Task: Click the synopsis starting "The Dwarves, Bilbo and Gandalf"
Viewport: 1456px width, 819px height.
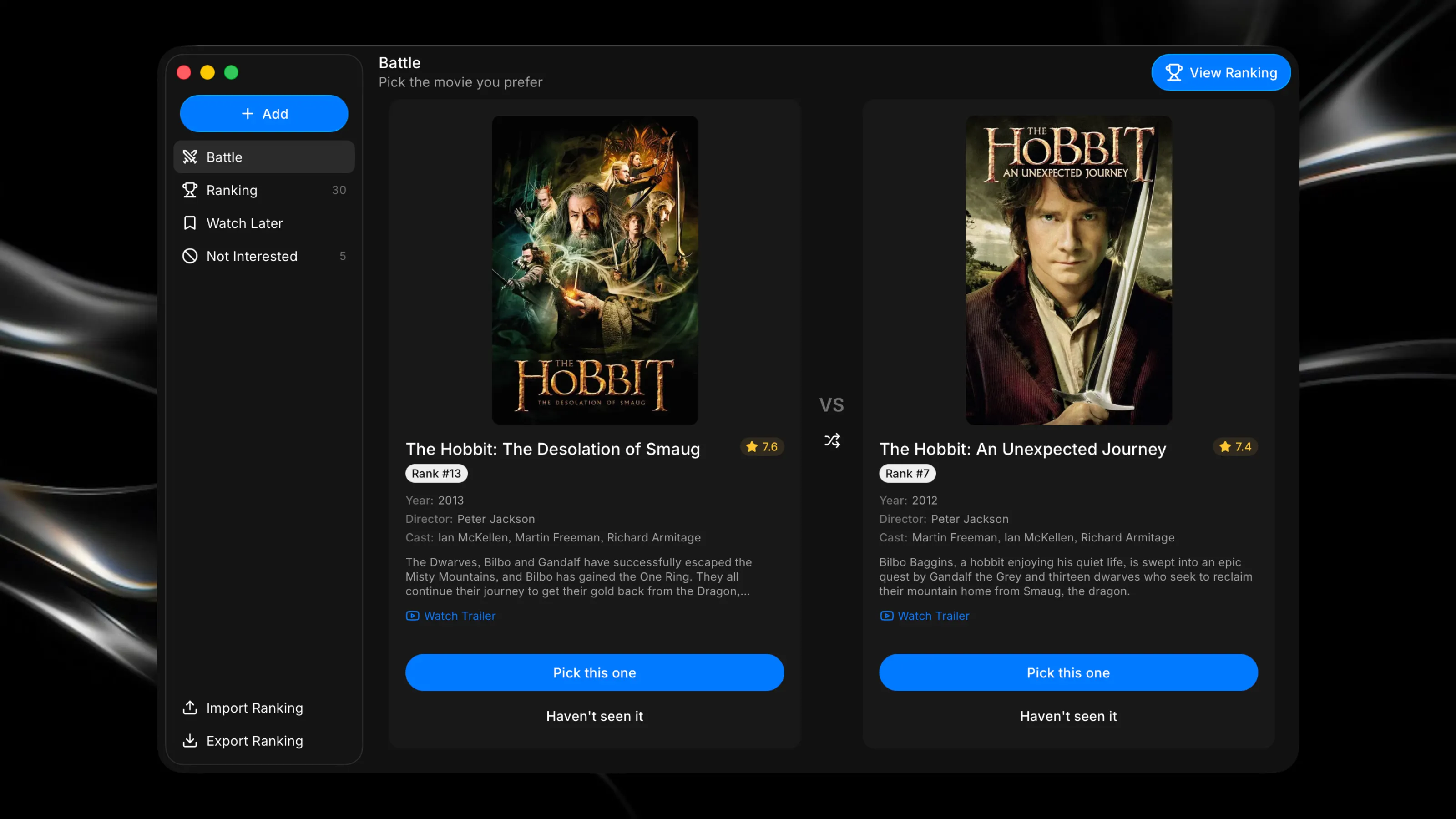Action: (x=579, y=576)
